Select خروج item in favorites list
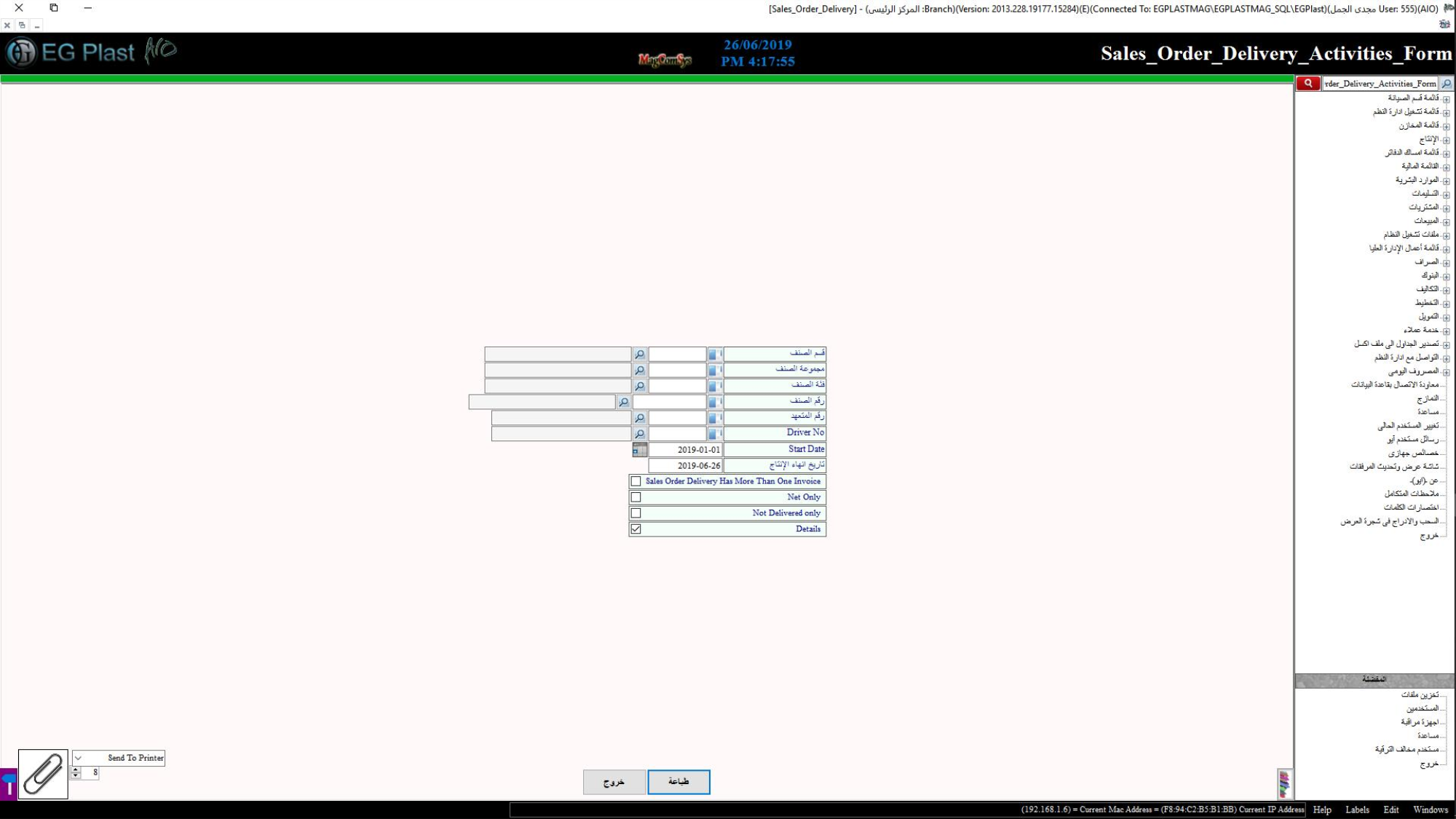1456x819 pixels. pos(1429,764)
